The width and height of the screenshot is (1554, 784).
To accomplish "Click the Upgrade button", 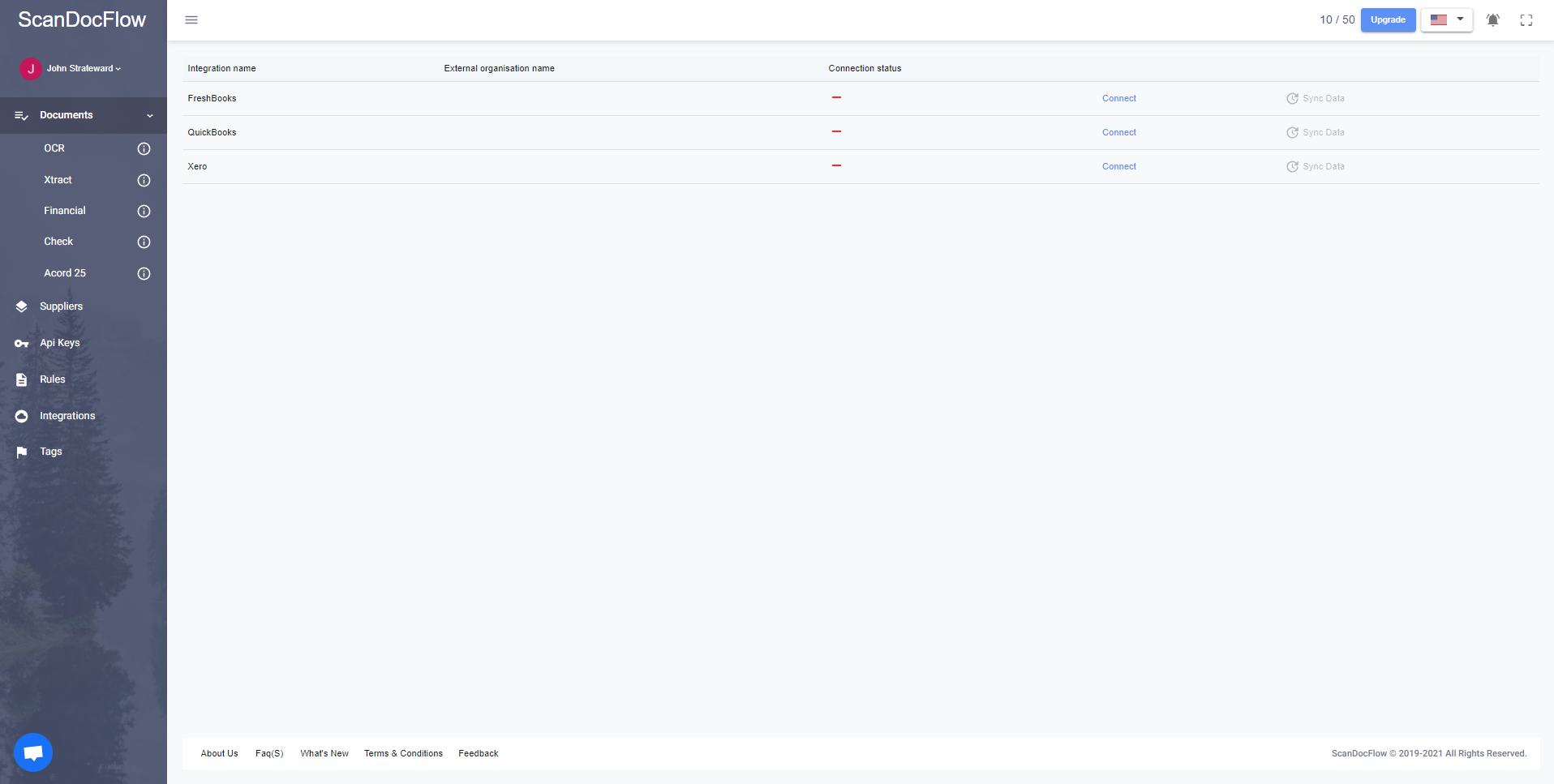I will coord(1388,20).
